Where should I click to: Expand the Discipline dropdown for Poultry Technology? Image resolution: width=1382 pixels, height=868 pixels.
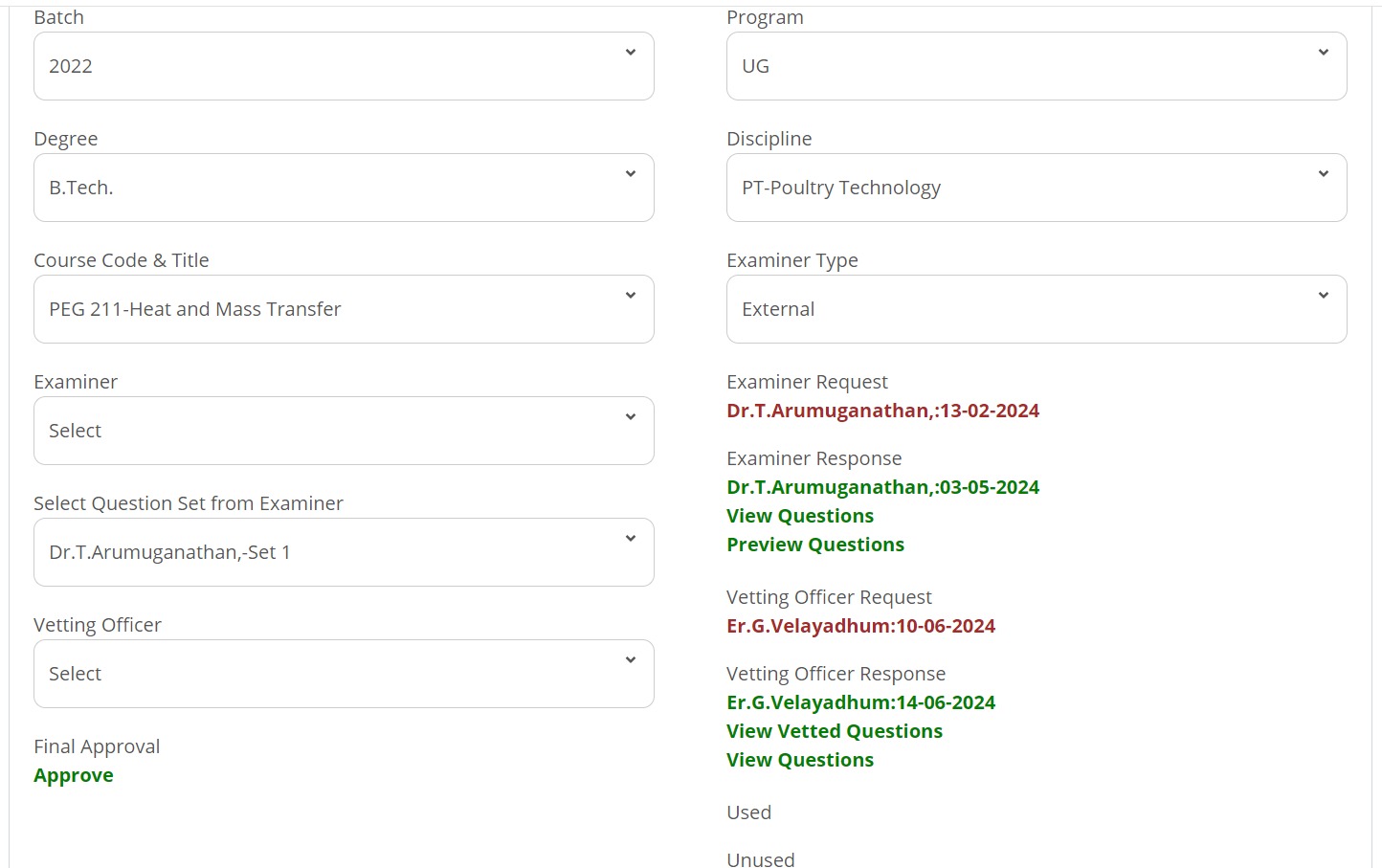tap(1036, 188)
